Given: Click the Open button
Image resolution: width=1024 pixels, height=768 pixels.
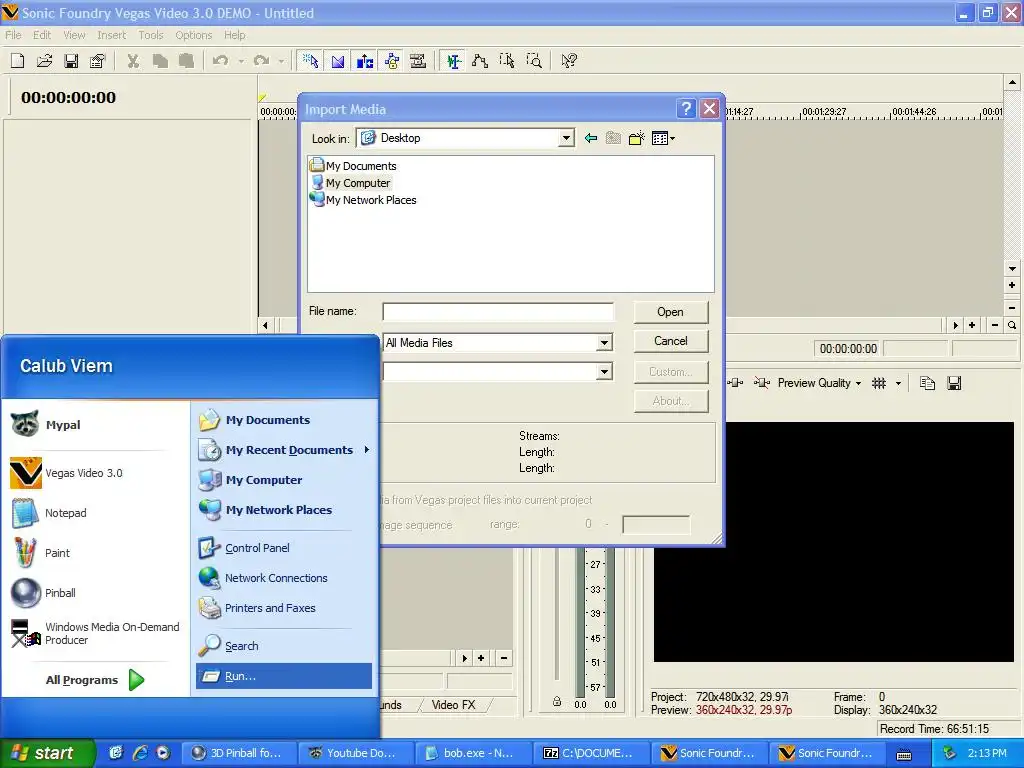Looking at the screenshot, I should click(671, 312).
